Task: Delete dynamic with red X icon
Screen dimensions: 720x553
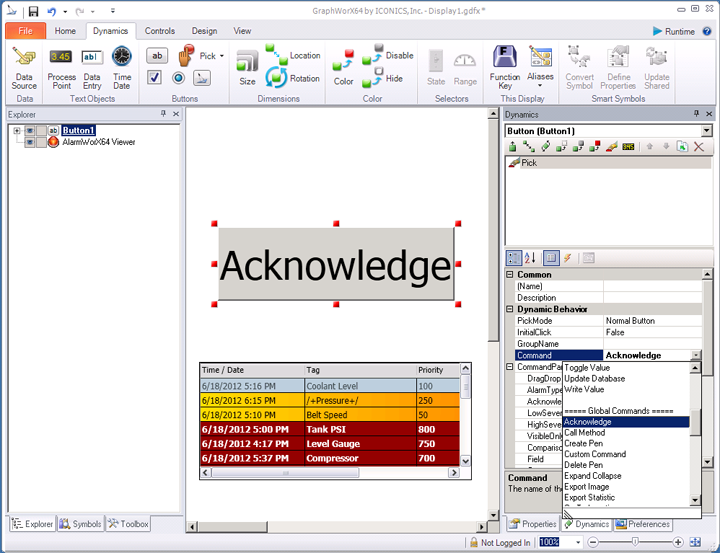Action: click(699, 147)
